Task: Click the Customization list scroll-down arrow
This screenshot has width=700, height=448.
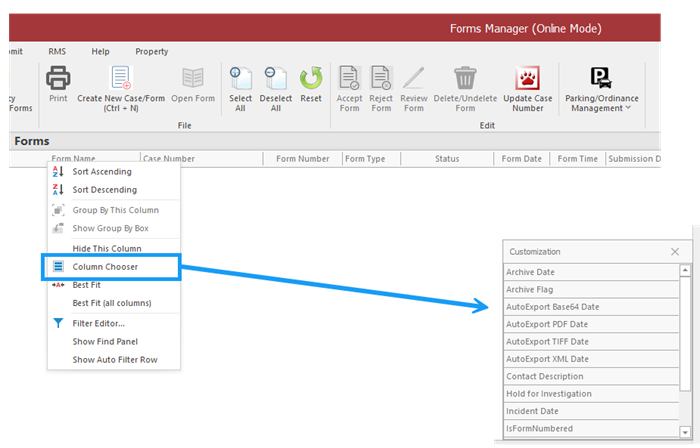Action: pos(685,440)
